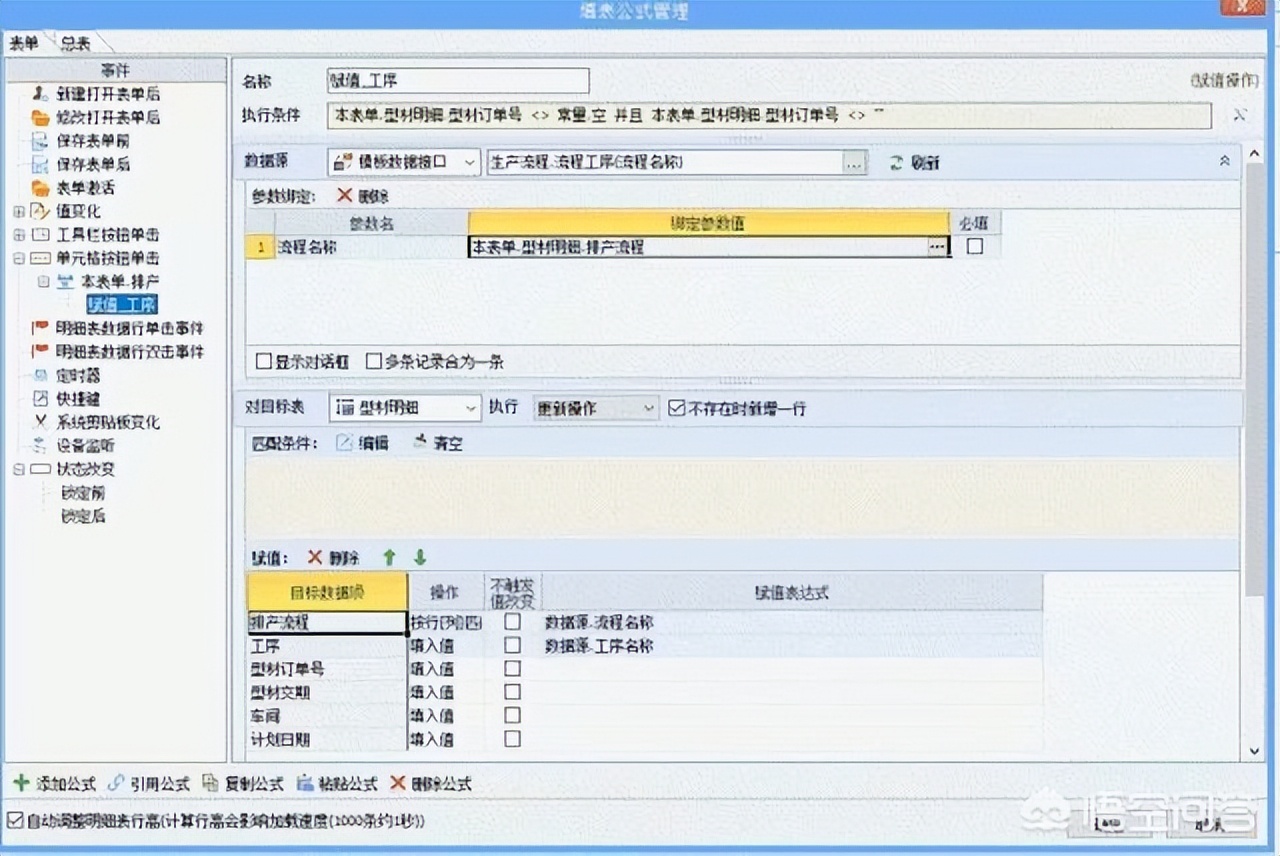Click the 编辑 icon for match conditions
Screen dimensions: 1280x856
pos(344,443)
